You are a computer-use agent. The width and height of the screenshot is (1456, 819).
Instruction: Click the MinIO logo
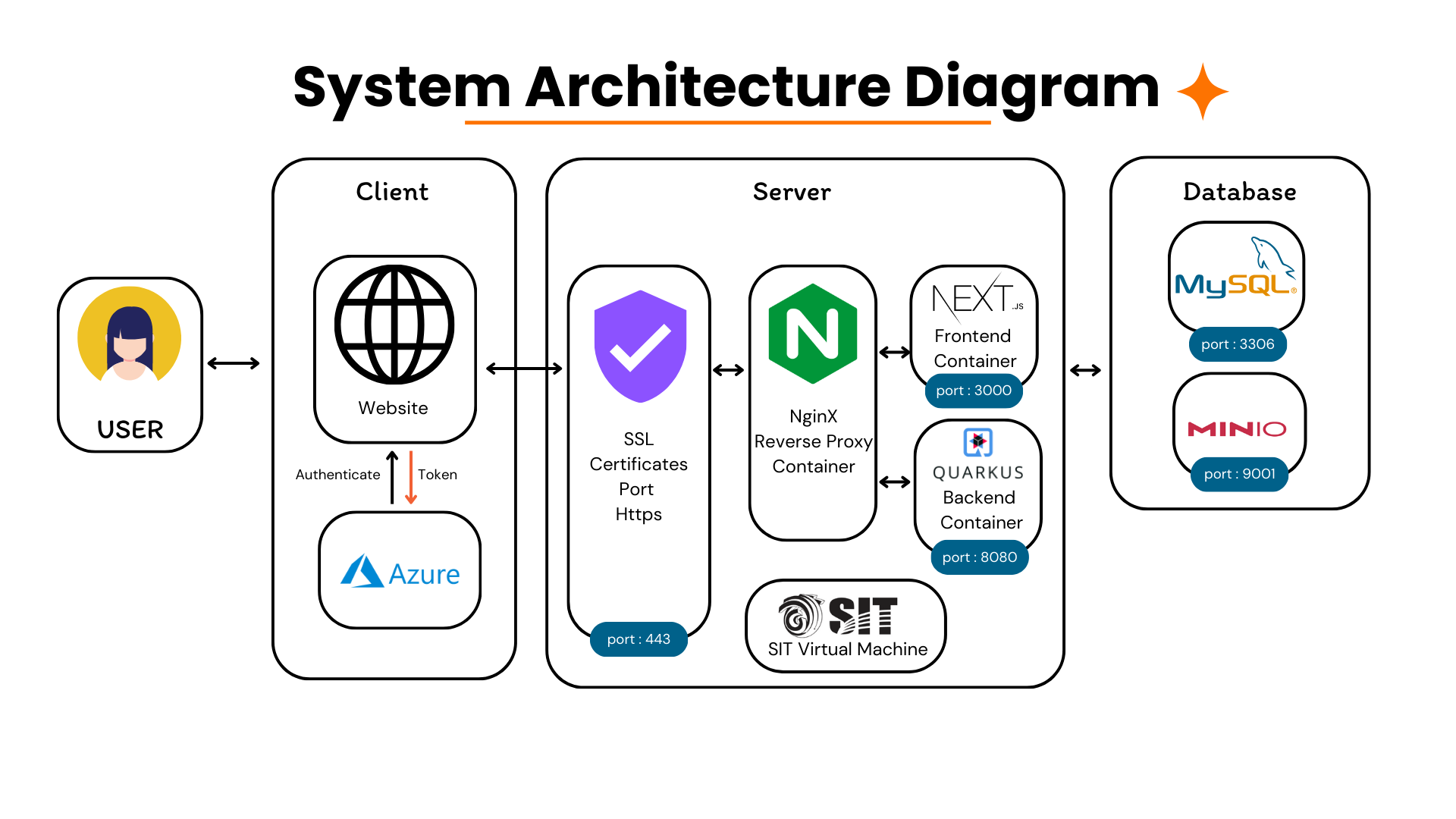coord(1237,429)
